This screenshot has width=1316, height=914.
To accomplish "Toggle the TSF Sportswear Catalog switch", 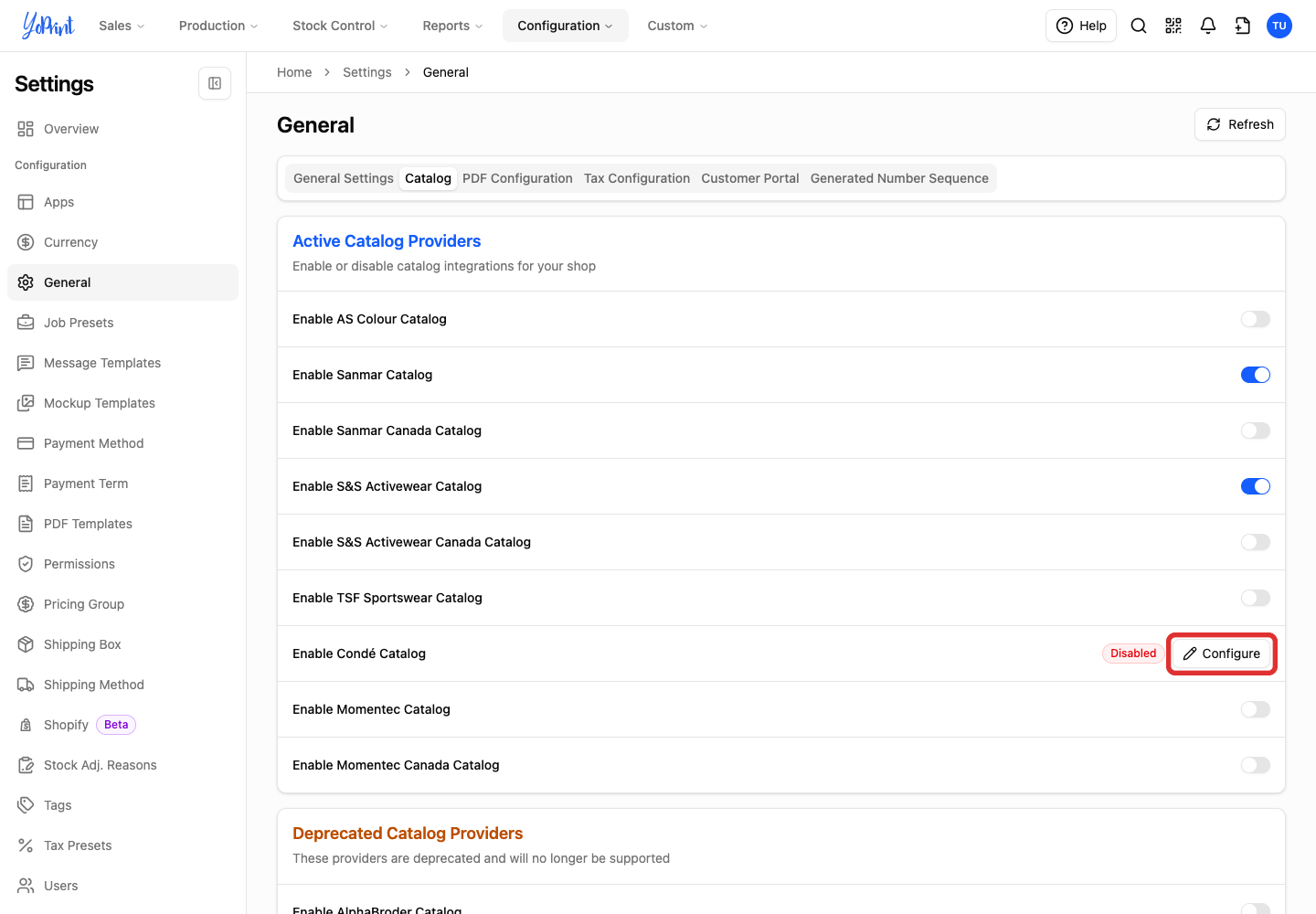I will [x=1256, y=598].
